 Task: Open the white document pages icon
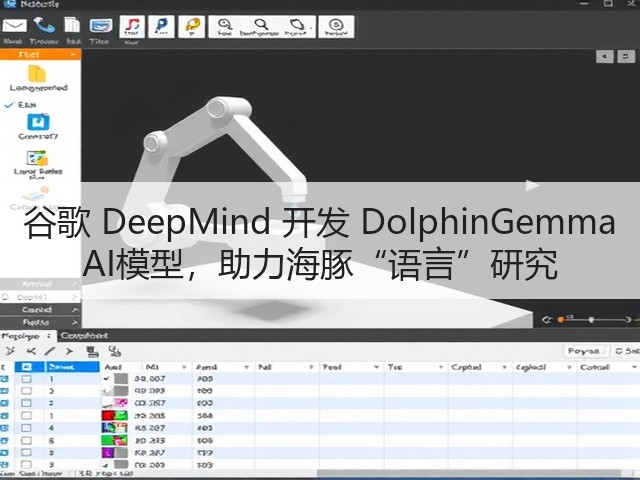pos(72,25)
